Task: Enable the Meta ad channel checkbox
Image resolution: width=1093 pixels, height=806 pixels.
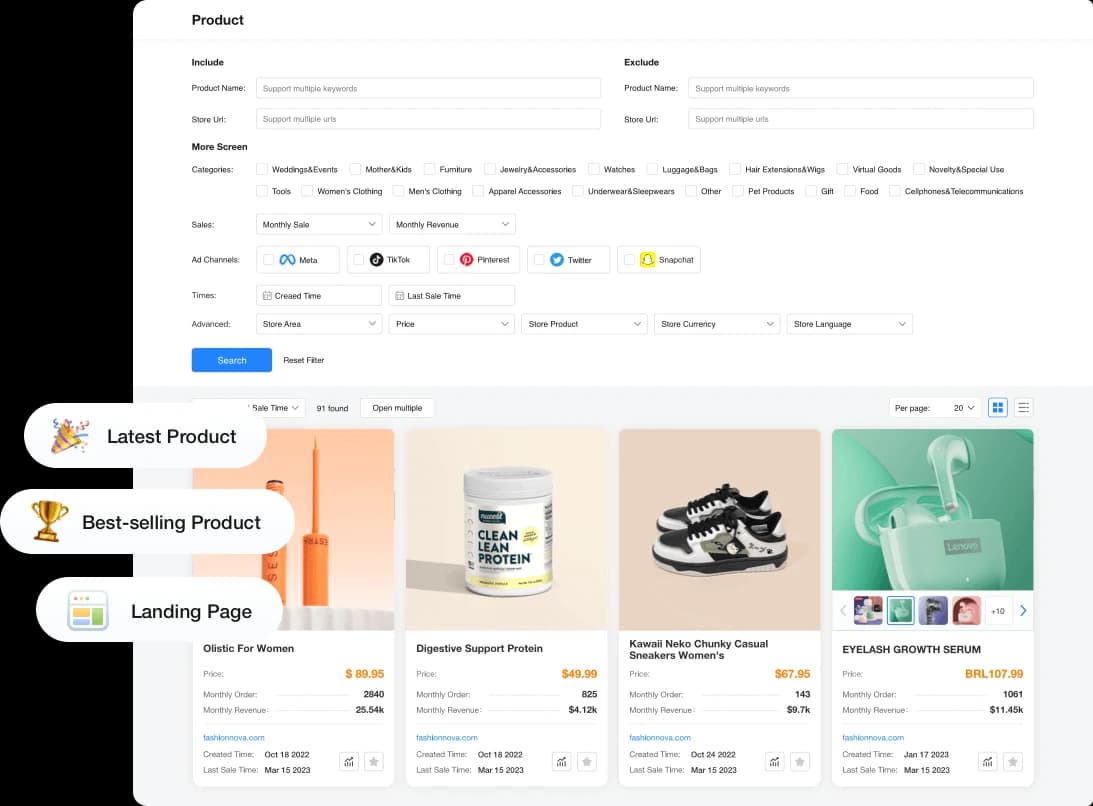Action: (x=268, y=260)
